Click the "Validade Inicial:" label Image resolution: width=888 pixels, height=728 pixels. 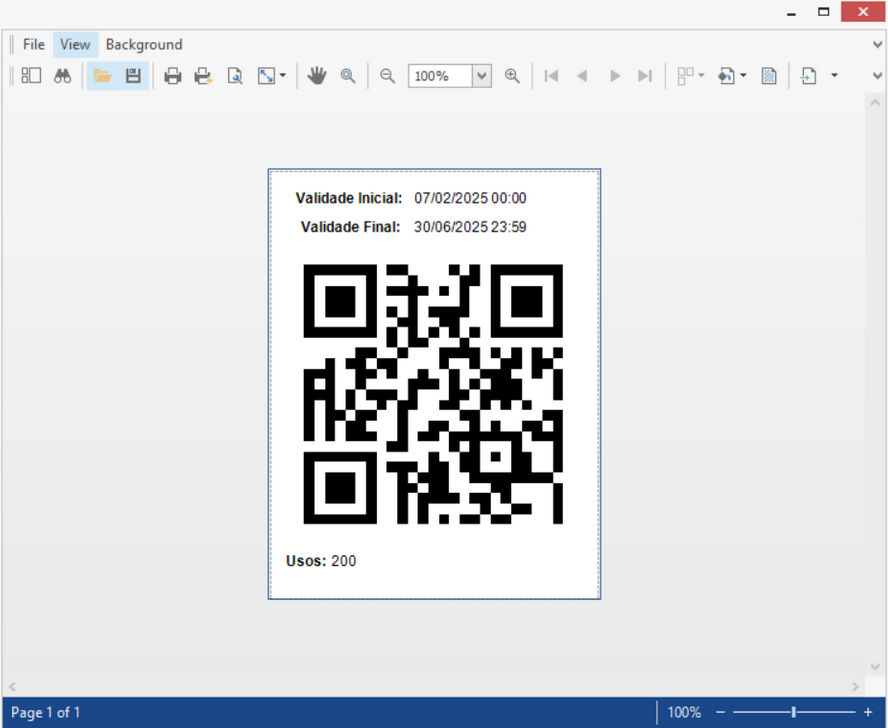coord(349,198)
